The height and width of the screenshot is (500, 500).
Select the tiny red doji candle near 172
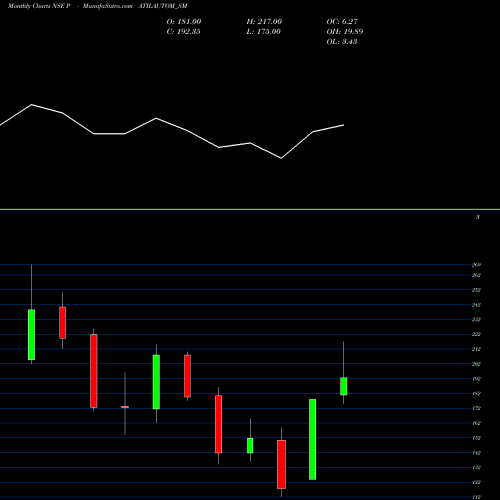(x=125, y=407)
